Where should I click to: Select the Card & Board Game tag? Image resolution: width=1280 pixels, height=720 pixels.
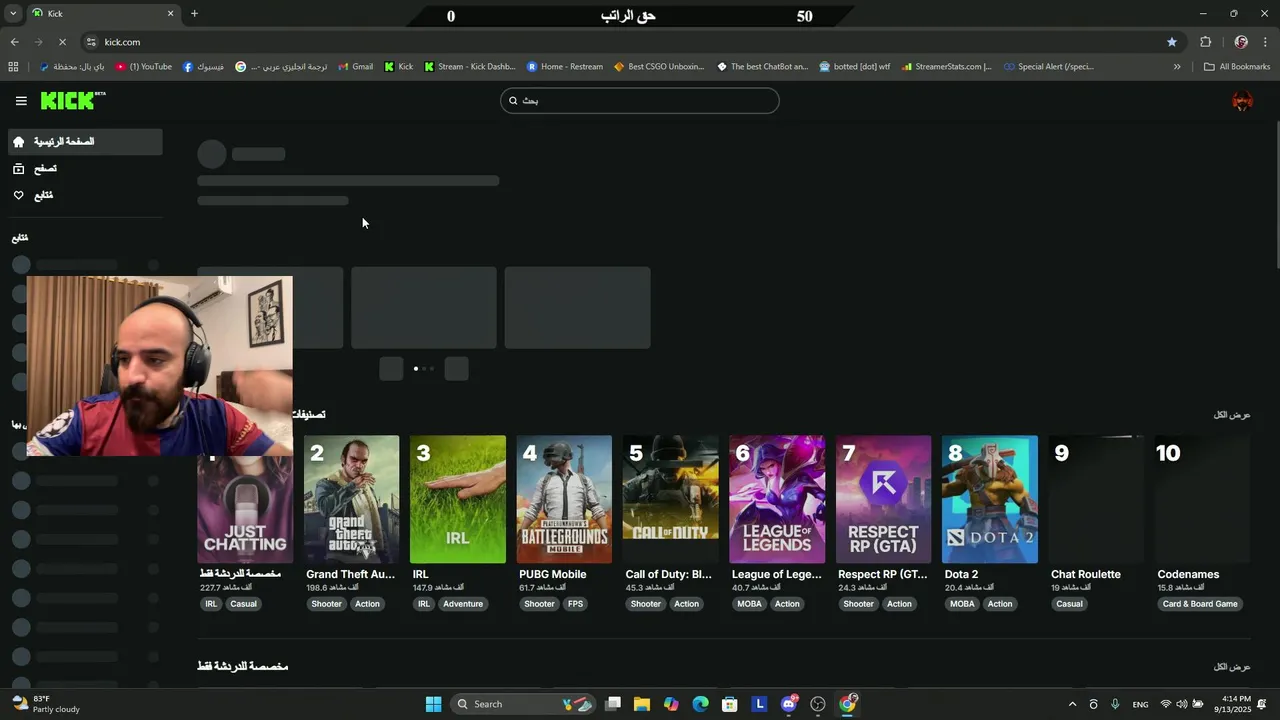click(1200, 604)
